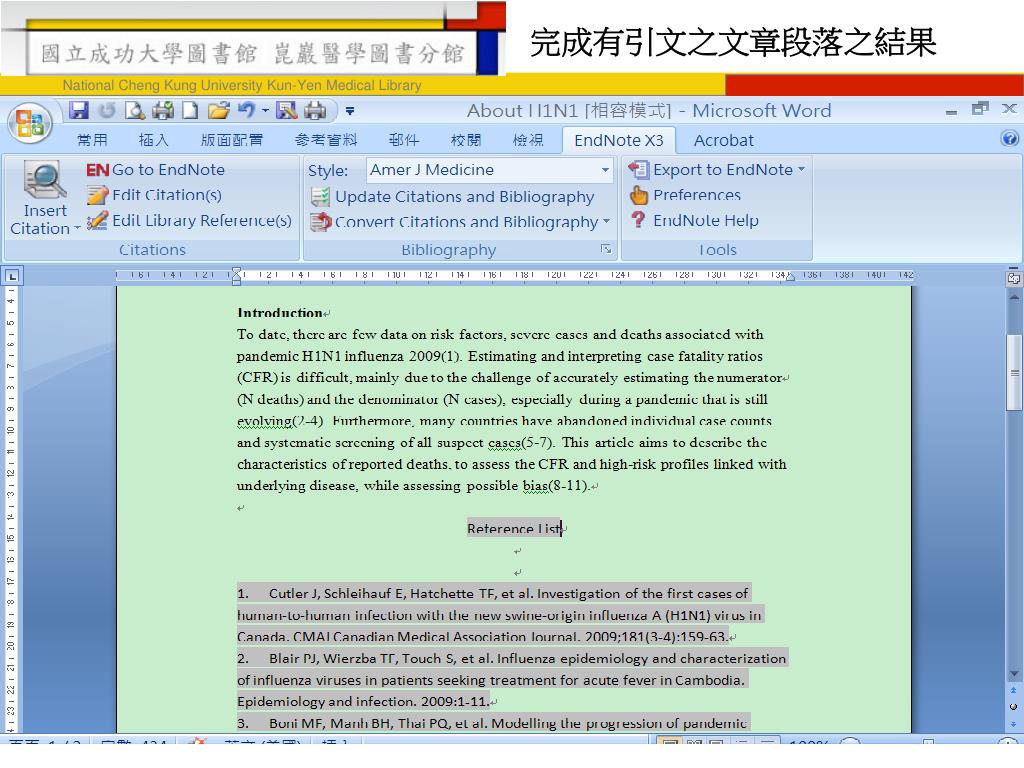Viewport: 1024px width, 768px height.
Task: Expand the Export to EndNote dropdown
Action: coord(801,170)
